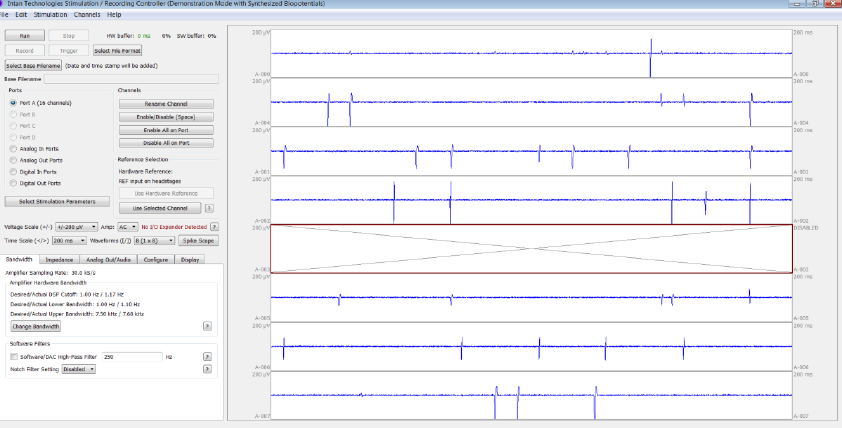
Task: Click Use Hardware Reference button
Action: pos(166,193)
